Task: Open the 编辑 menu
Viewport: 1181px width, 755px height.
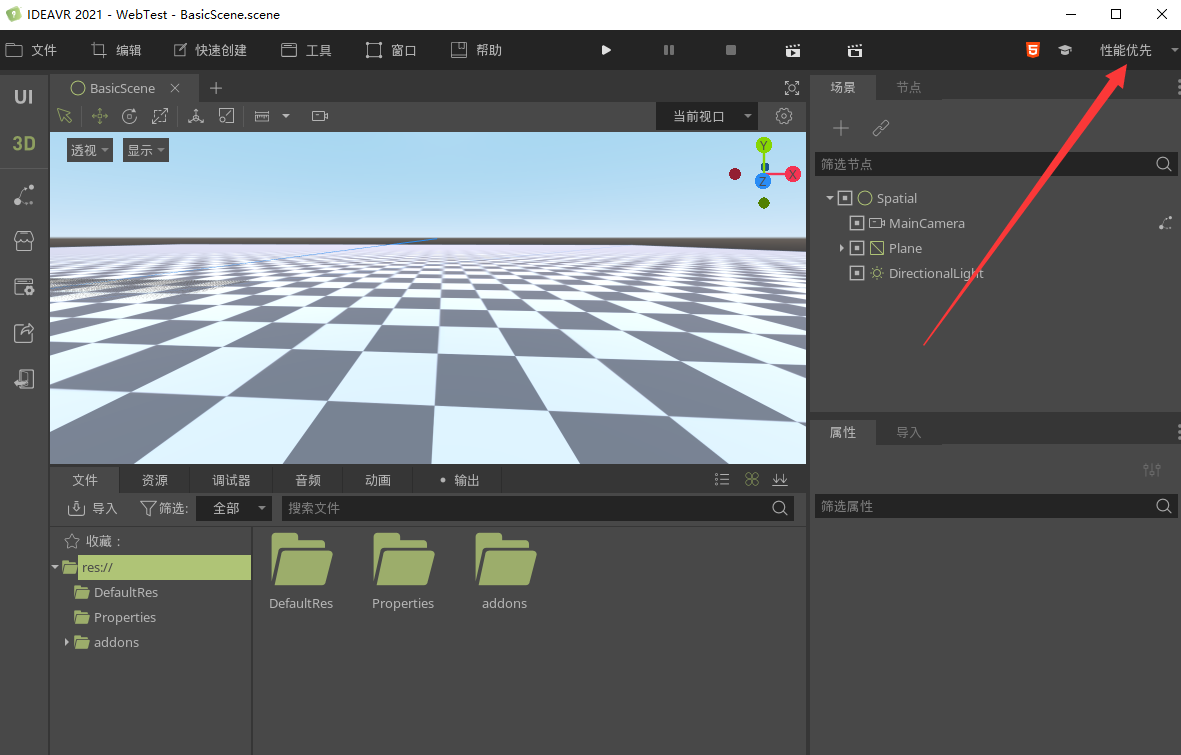Action: [116, 50]
